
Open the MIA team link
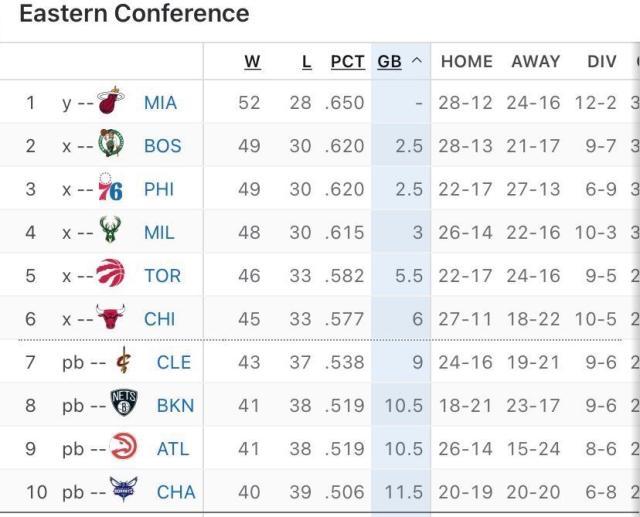click(160, 103)
